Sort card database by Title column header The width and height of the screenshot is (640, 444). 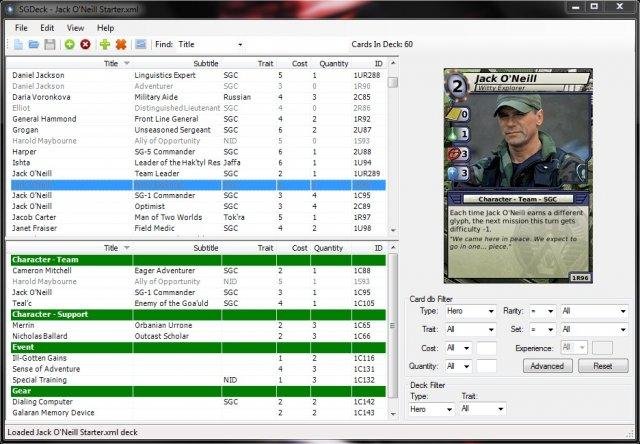tap(71, 64)
